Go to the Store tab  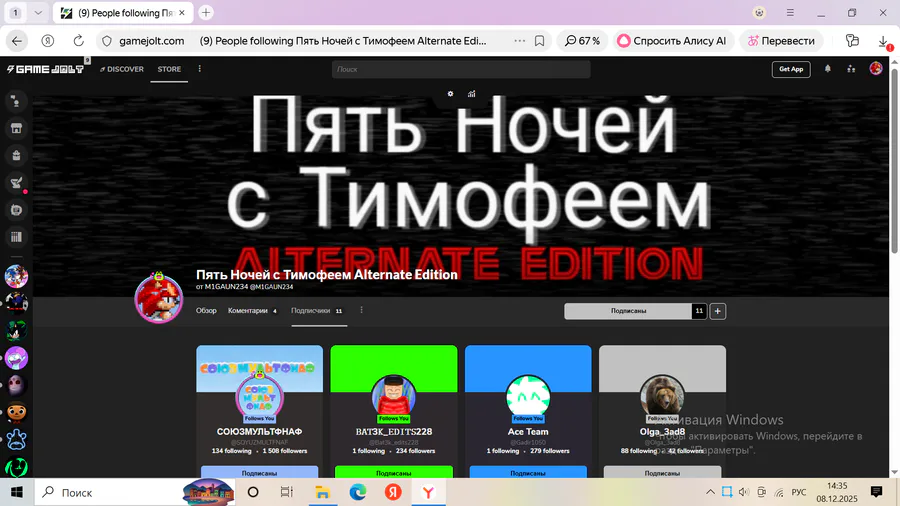169,69
